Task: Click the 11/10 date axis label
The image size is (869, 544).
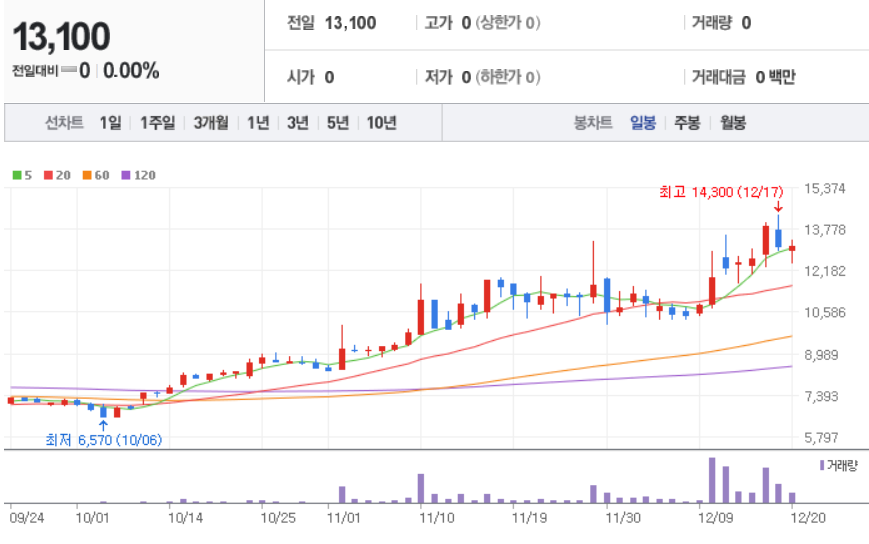Action: pos(437,518)
